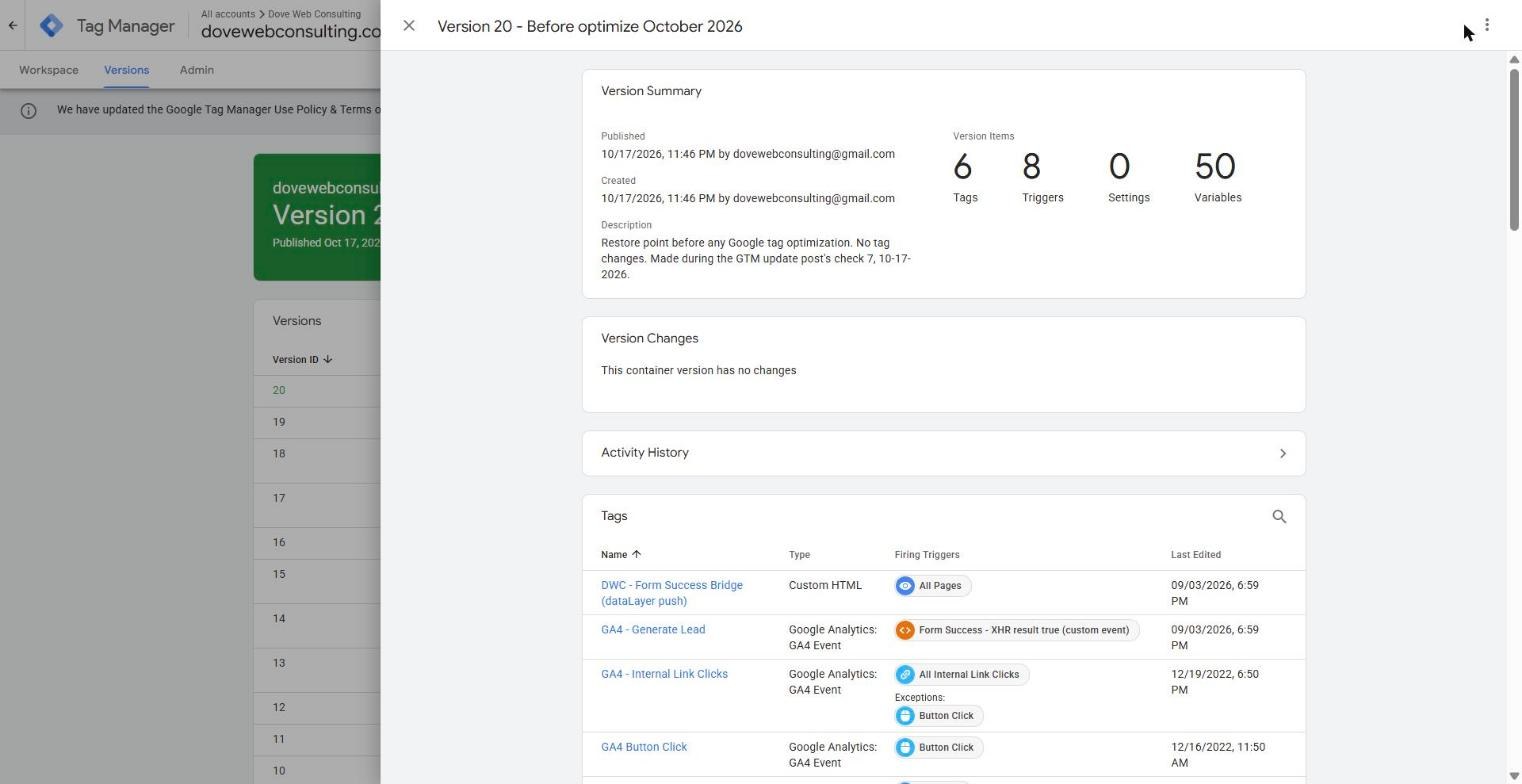Viewport: 1522px width, 784px height.
Task: Open the DWC - Form Success Bridge tag
Action: 672,593
